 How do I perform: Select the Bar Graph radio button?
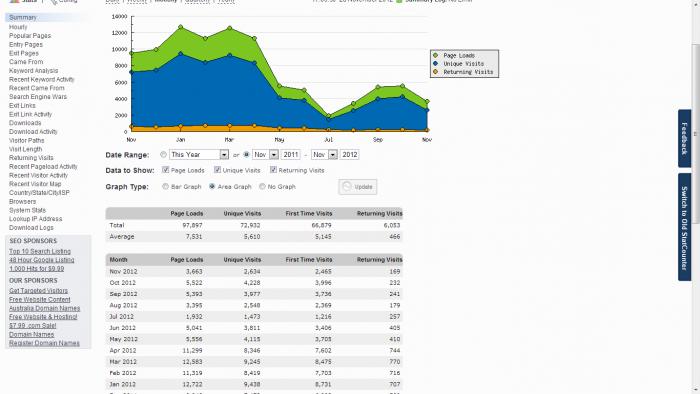[x=166, y=187]
